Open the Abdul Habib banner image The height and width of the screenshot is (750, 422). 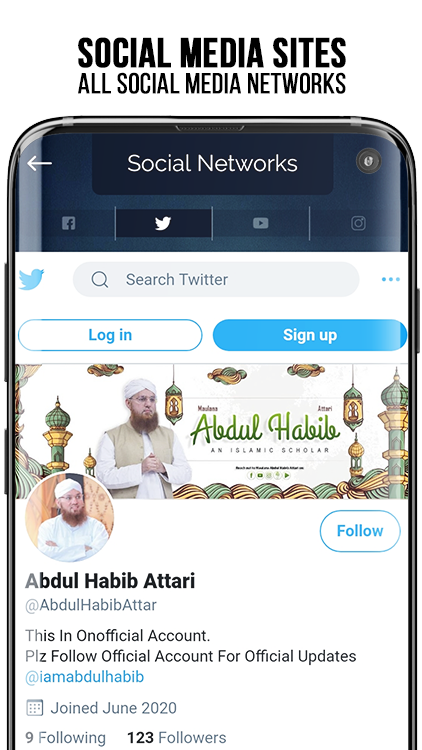click(211, 431)
